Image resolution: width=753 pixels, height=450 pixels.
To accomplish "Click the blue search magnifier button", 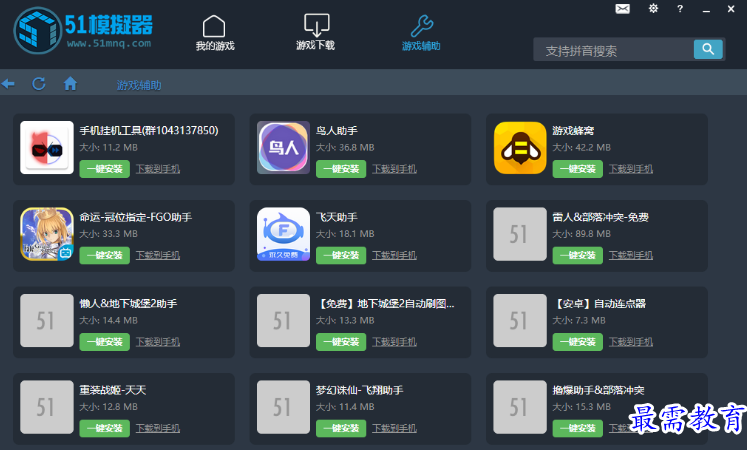I will coord(708,49).
